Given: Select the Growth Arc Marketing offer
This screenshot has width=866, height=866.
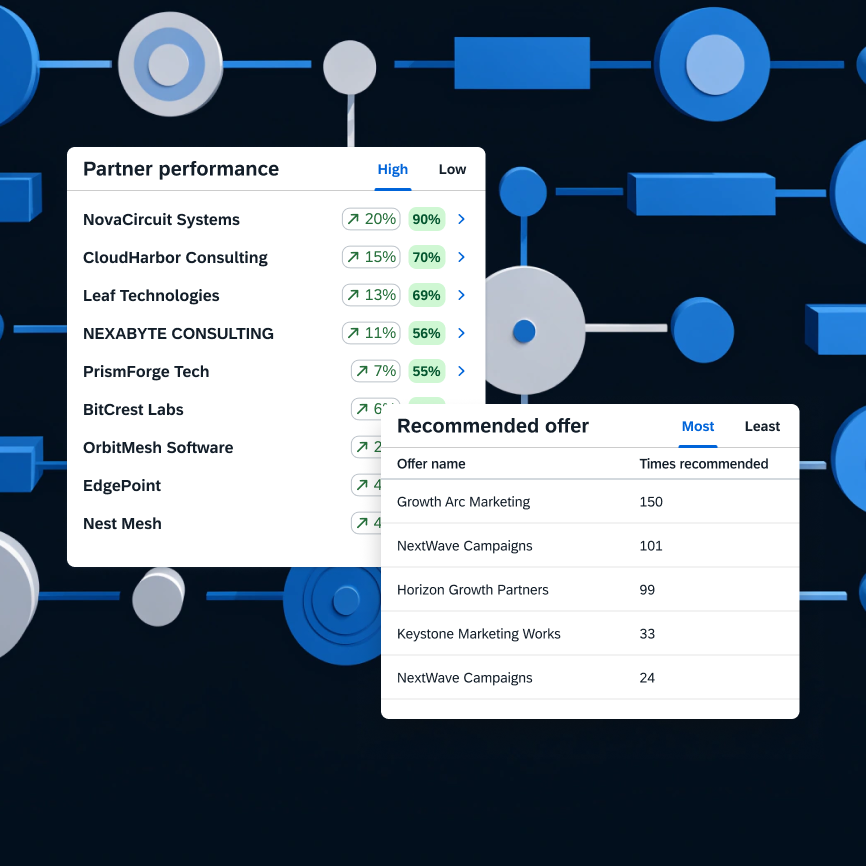Looking at the screenshot, I should coord(463,502).
